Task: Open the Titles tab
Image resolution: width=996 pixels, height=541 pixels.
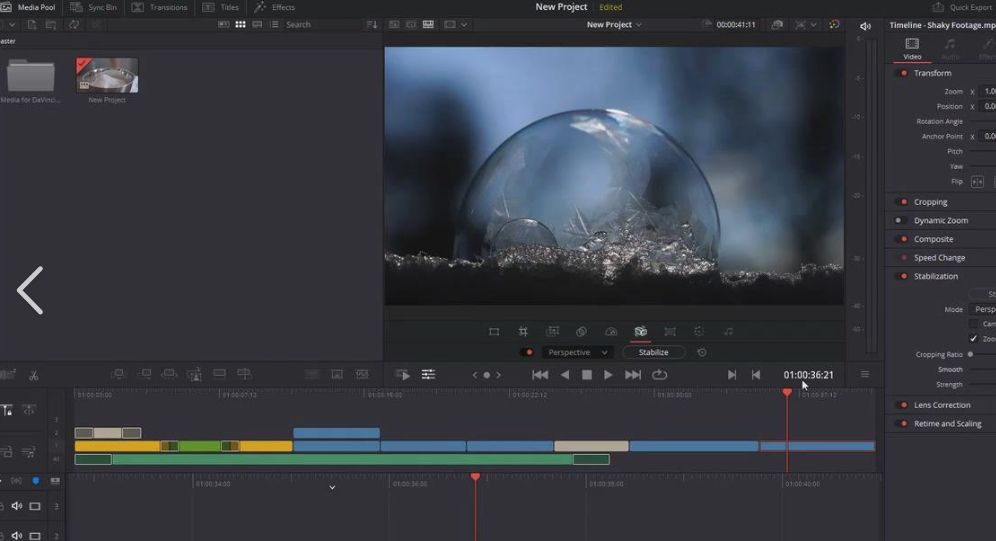Action: click(x=220, y=7)
